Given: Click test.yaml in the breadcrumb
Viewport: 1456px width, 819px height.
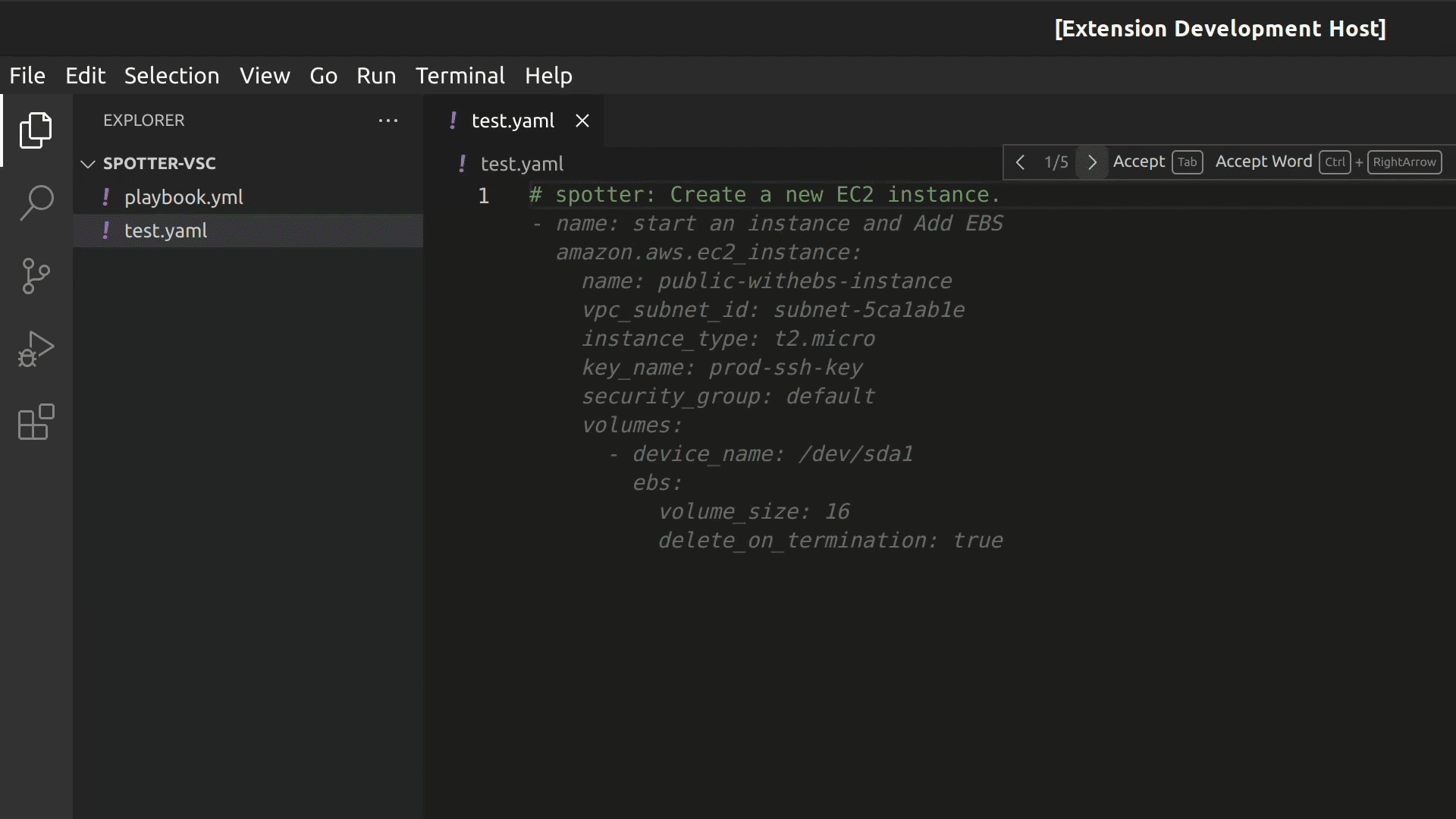Looking at the screenshot, I should (522, 164).
